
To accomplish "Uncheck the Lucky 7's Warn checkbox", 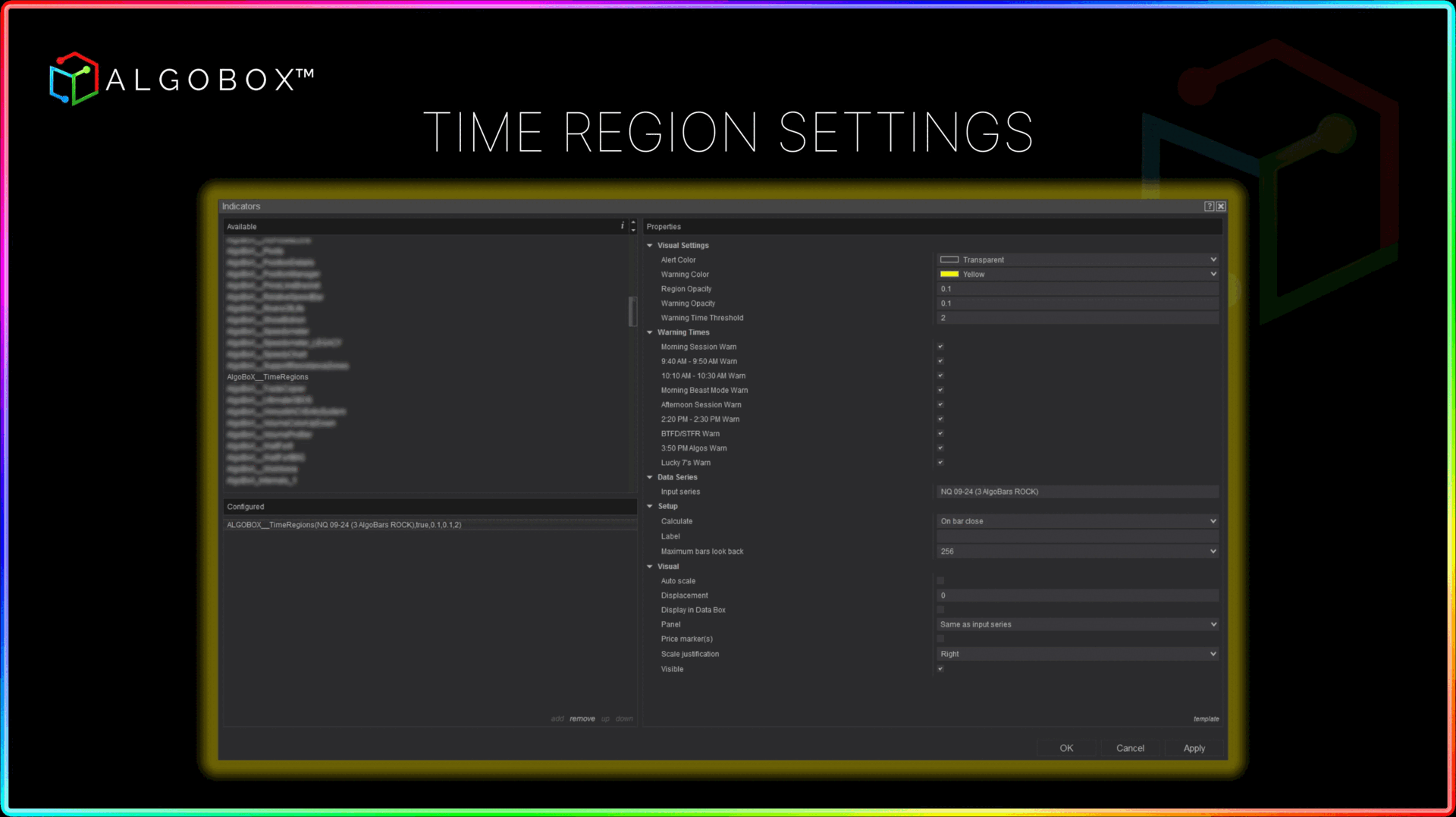I will coord(940,463).
